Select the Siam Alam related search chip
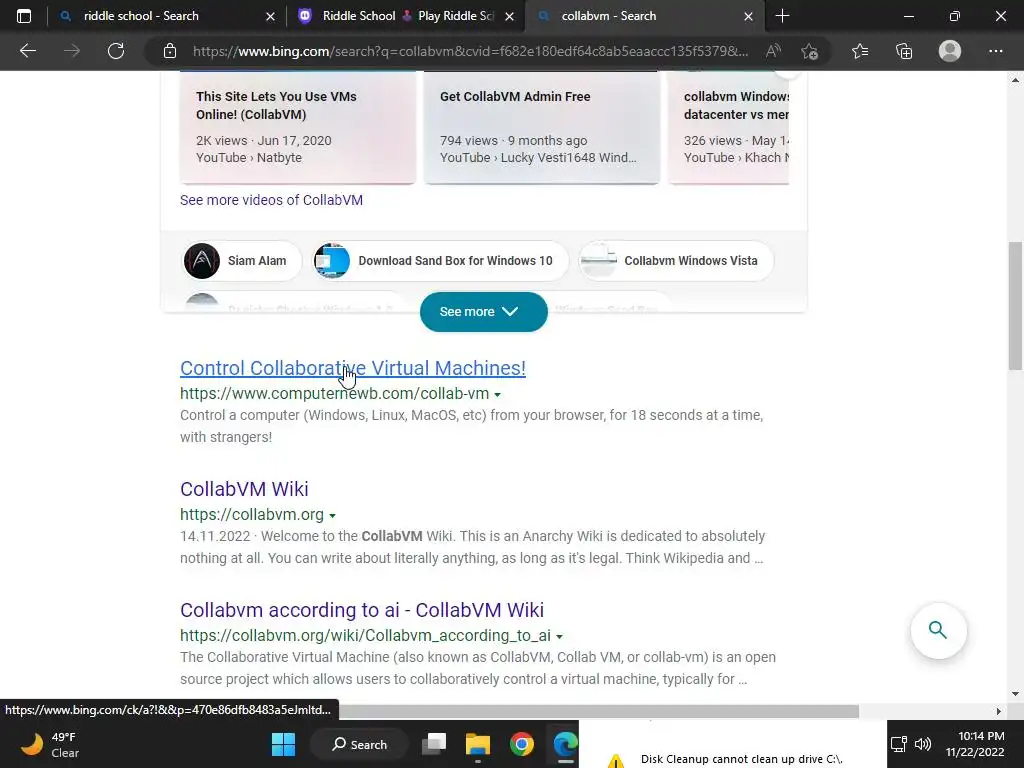Image resolution: width=1024 pixels, height=768 pixels. (242, 261)
